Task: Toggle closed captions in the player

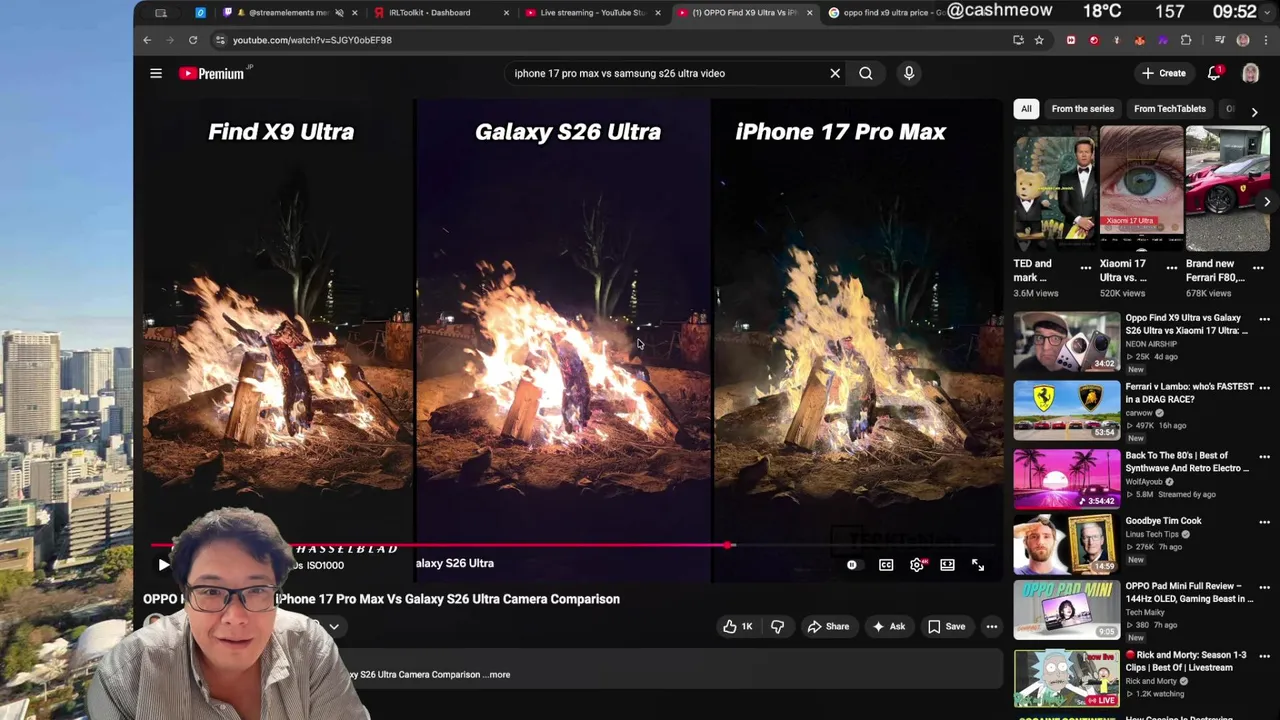Action: 886,565
